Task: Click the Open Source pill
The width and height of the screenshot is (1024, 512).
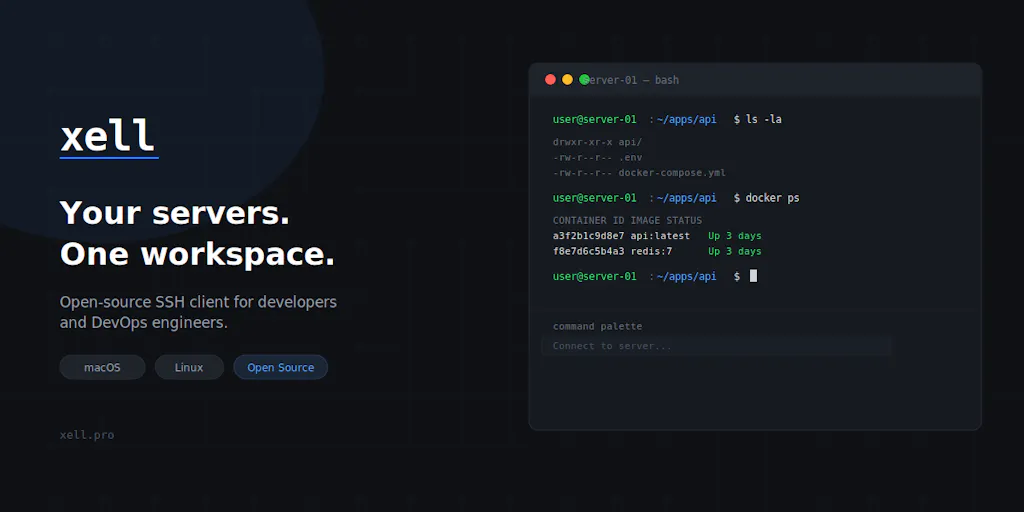Action: (x=281, y=367)
